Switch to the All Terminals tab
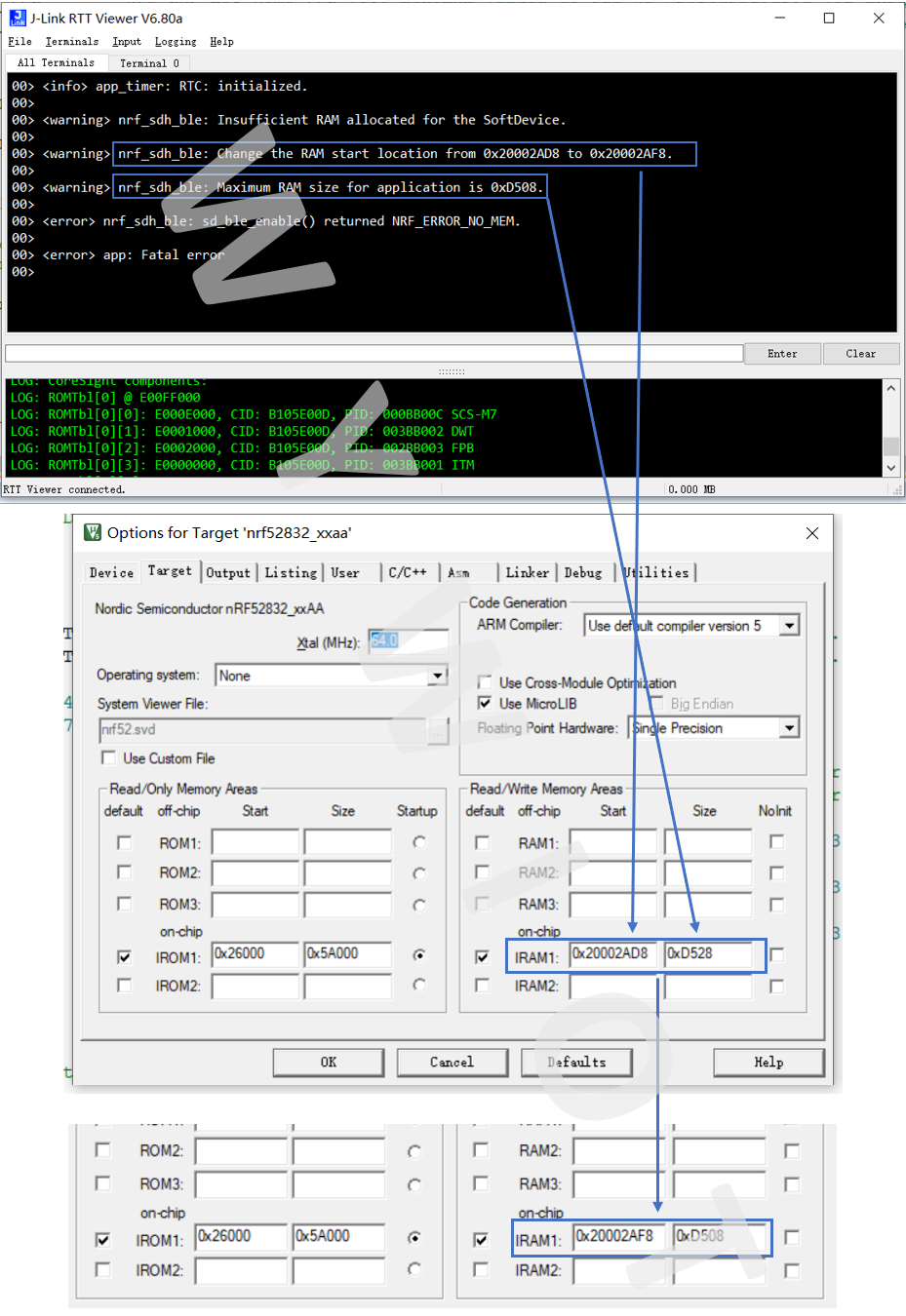Image resolution: width=906 pixels, height=1316 pixels. [56, 62]
